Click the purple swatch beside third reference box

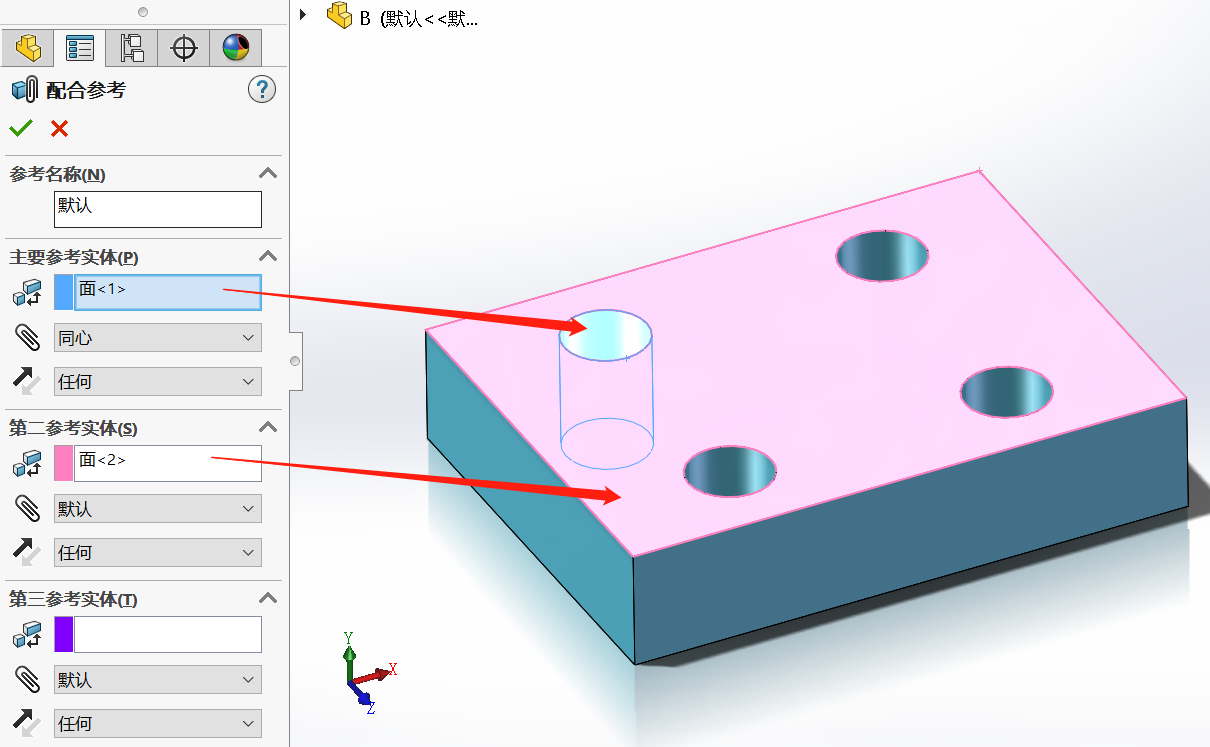pyautogui.click(x=63, y=634)
